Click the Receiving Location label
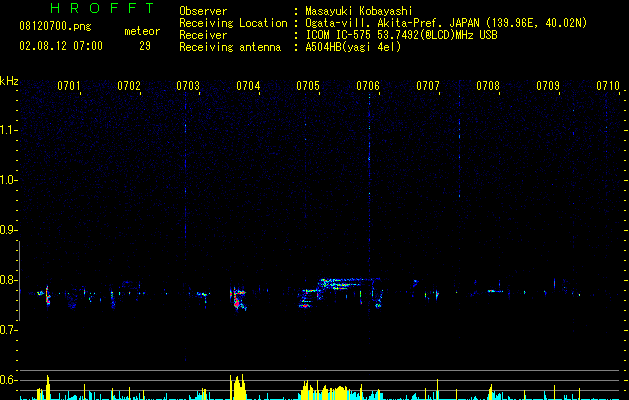629x400 pixels. point(233,23)
